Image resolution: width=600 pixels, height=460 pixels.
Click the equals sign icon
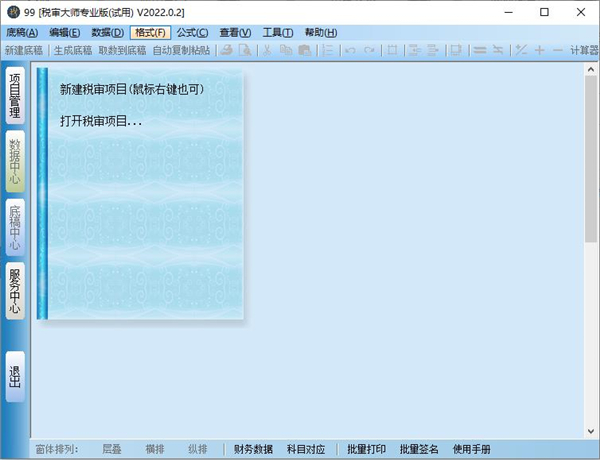point(479,50)
